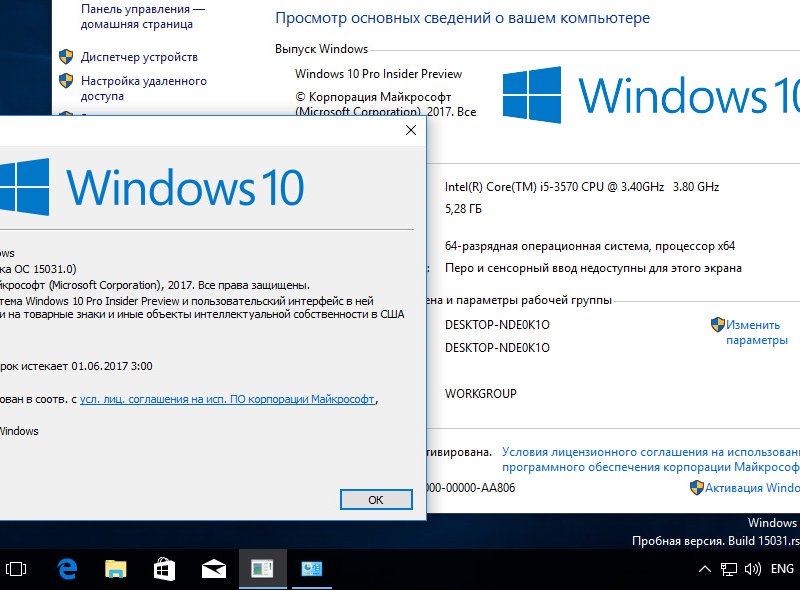The height and width of the screenshot is (590, 800).
Task: Open the Microsoft software license terms link in dialog
Action: pyautogui.click(x=227, y=399)
